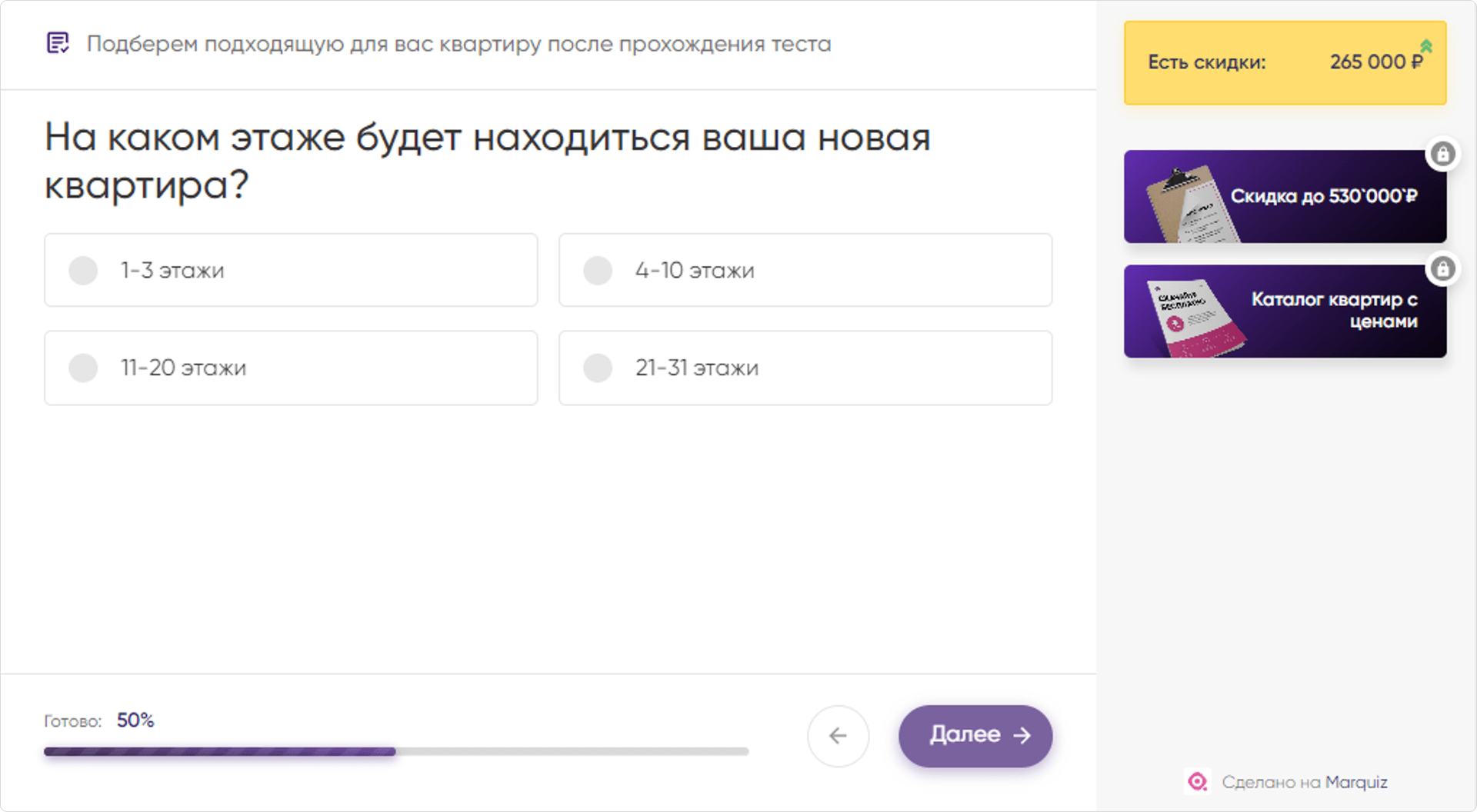Pick the "11-20 этажи" radio option

point(83,368)
